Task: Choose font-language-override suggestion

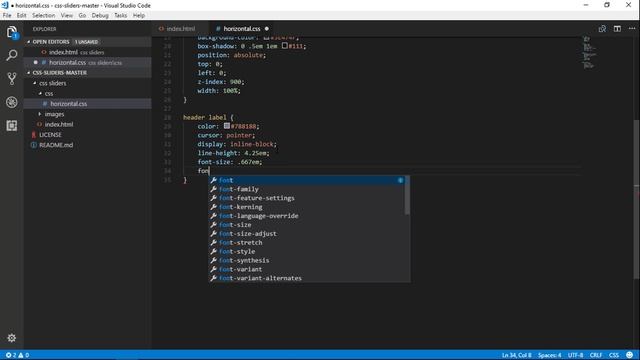Action: (307, 216)
